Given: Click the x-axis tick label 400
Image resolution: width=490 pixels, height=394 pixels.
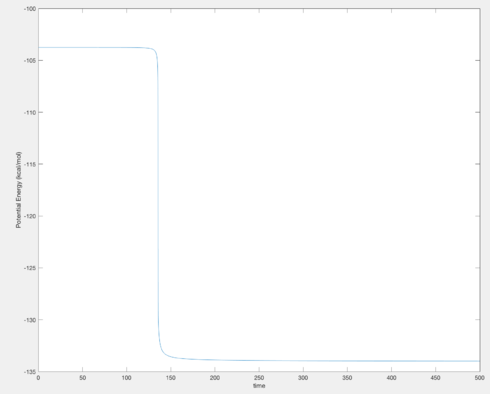Looking at the screenshot, I should (391, 378).
